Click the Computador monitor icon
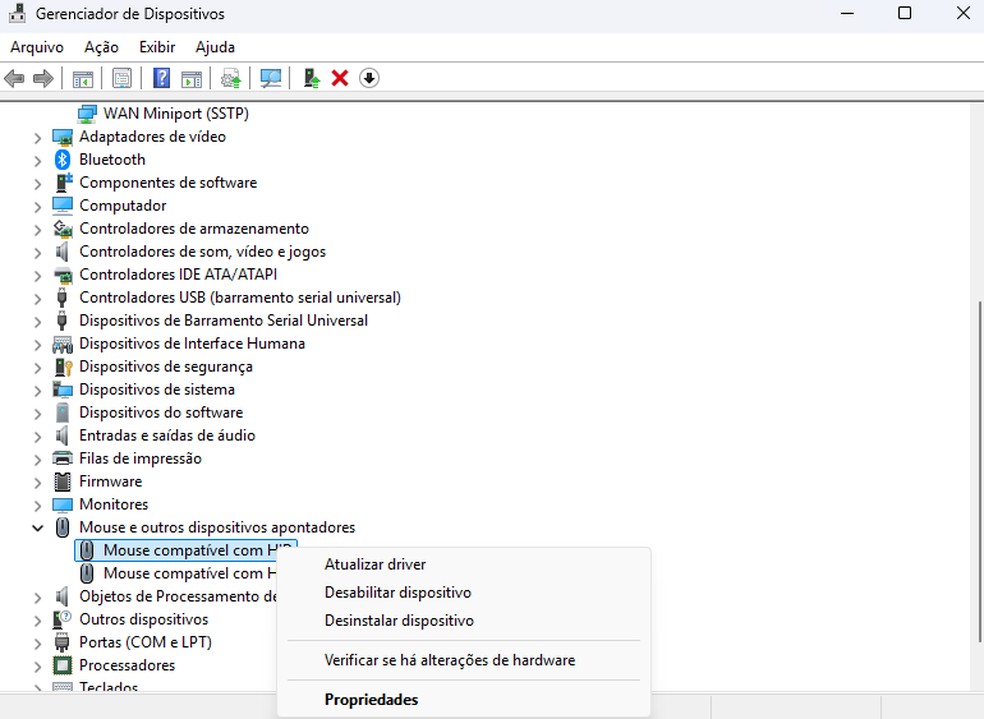The height and width of the screenshot is (719, 984). [x=62, y=206]
